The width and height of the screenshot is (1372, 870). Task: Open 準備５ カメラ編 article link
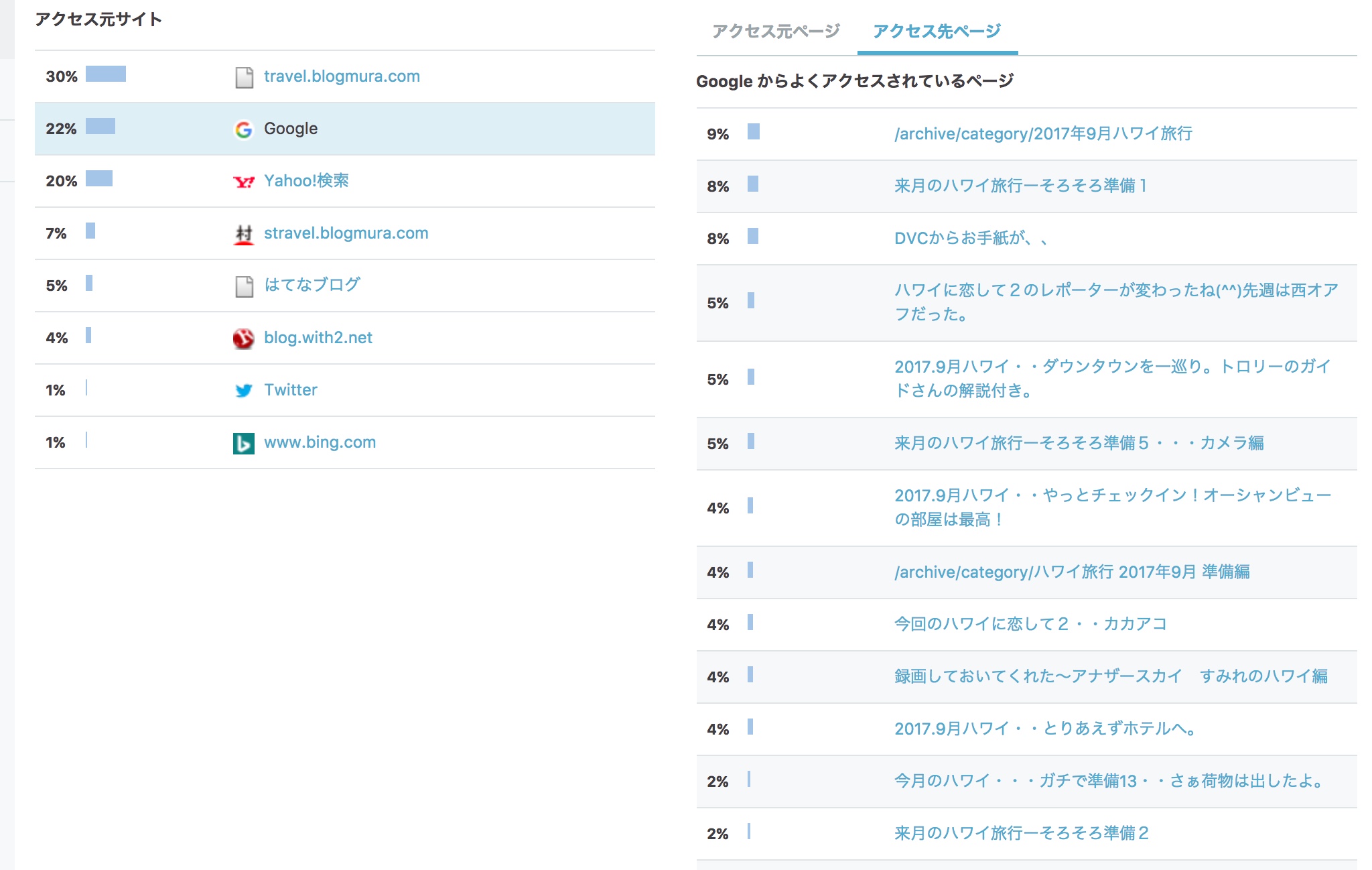click(1079, 443)
